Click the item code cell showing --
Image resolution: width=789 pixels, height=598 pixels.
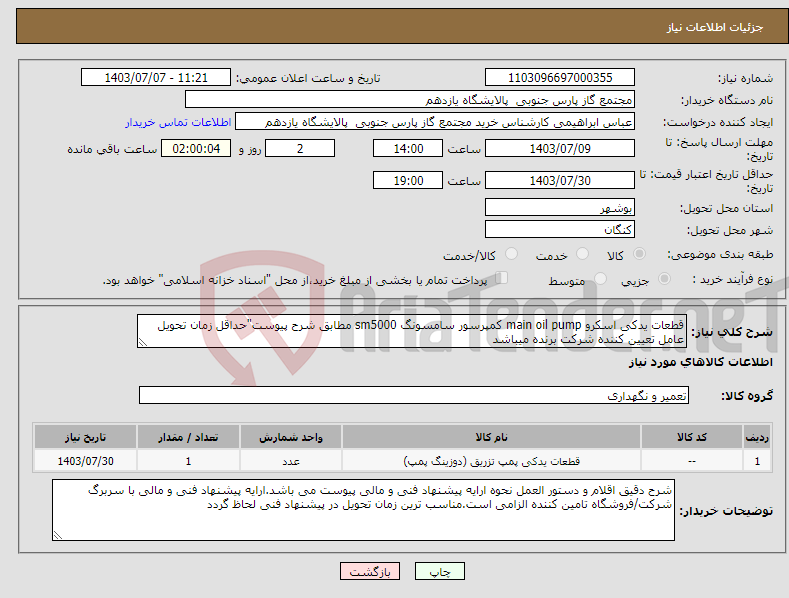pos(692,461)
